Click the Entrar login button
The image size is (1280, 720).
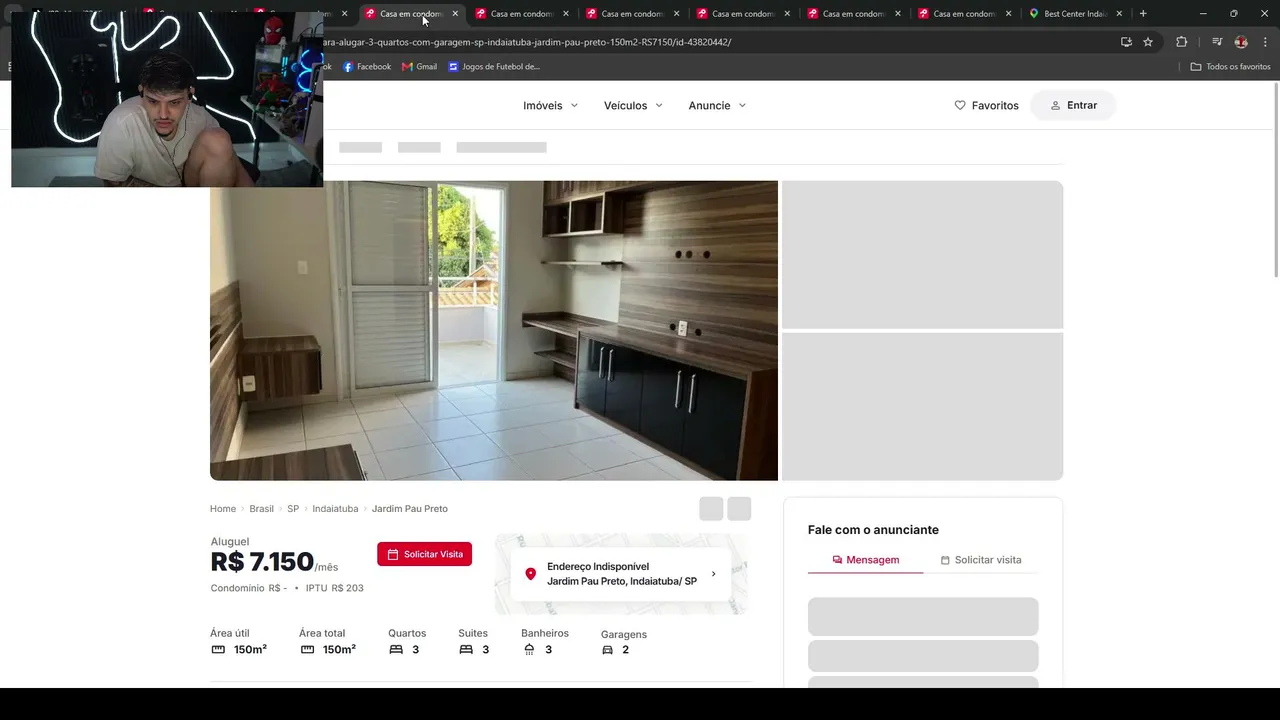(1073, 105)
